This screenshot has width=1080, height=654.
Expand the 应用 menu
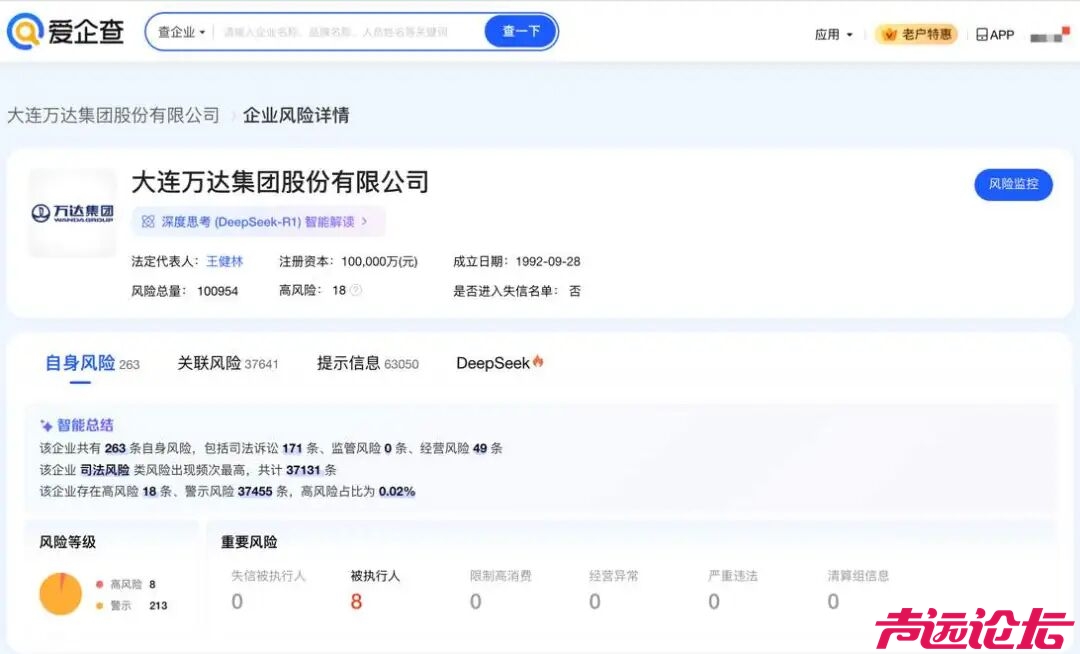coord(833,34)
